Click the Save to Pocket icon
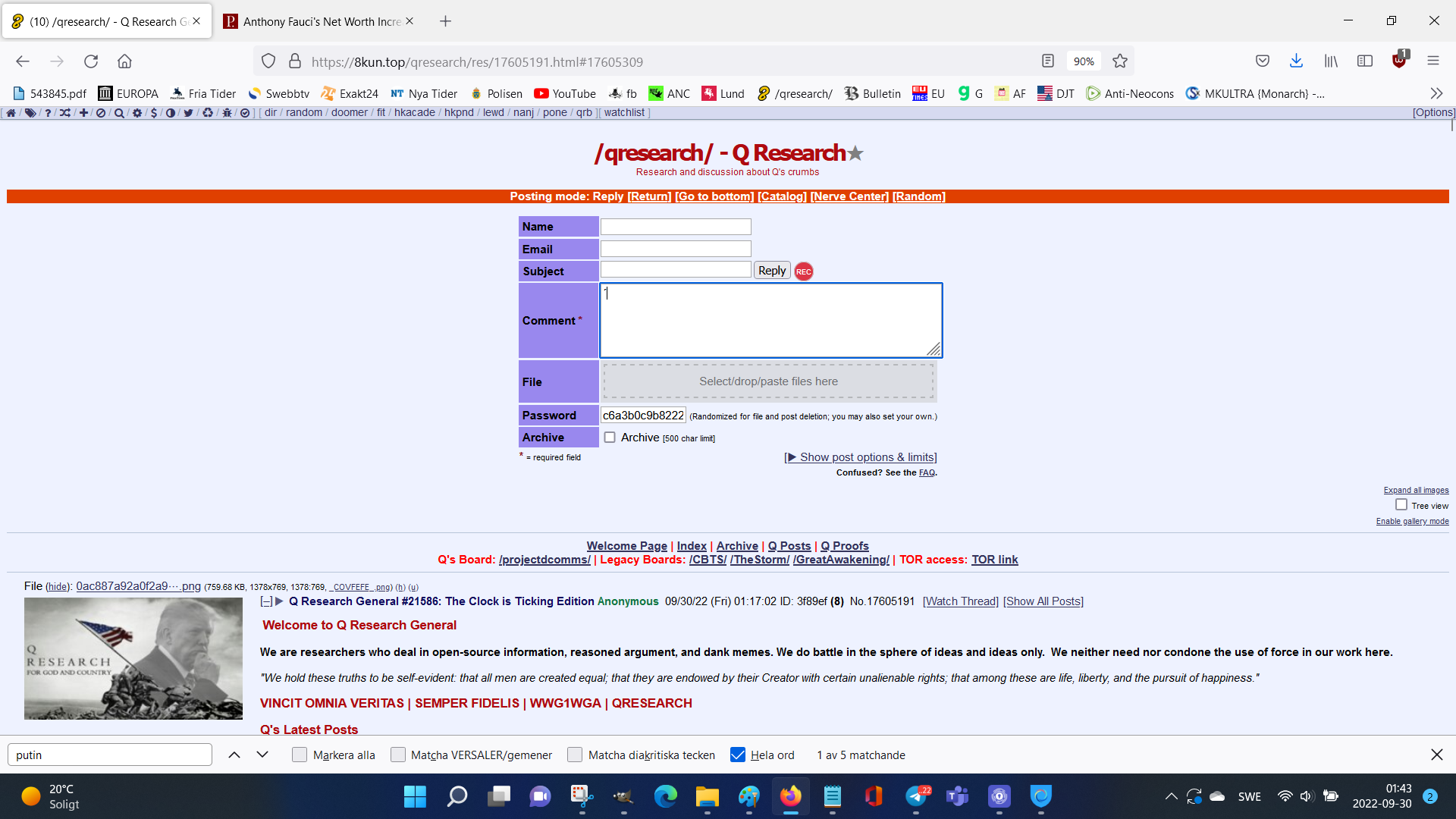1456x819 pixels. click(1263, 61)
